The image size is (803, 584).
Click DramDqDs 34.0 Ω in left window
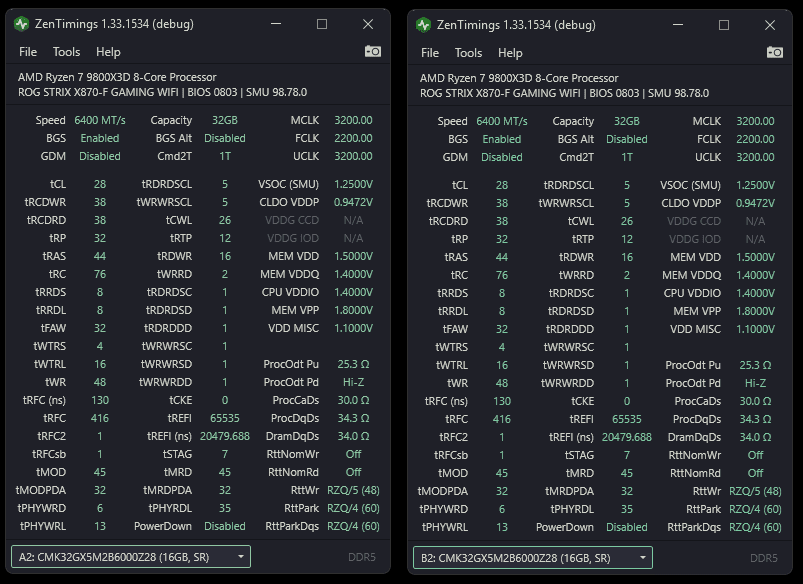point(353,436)
